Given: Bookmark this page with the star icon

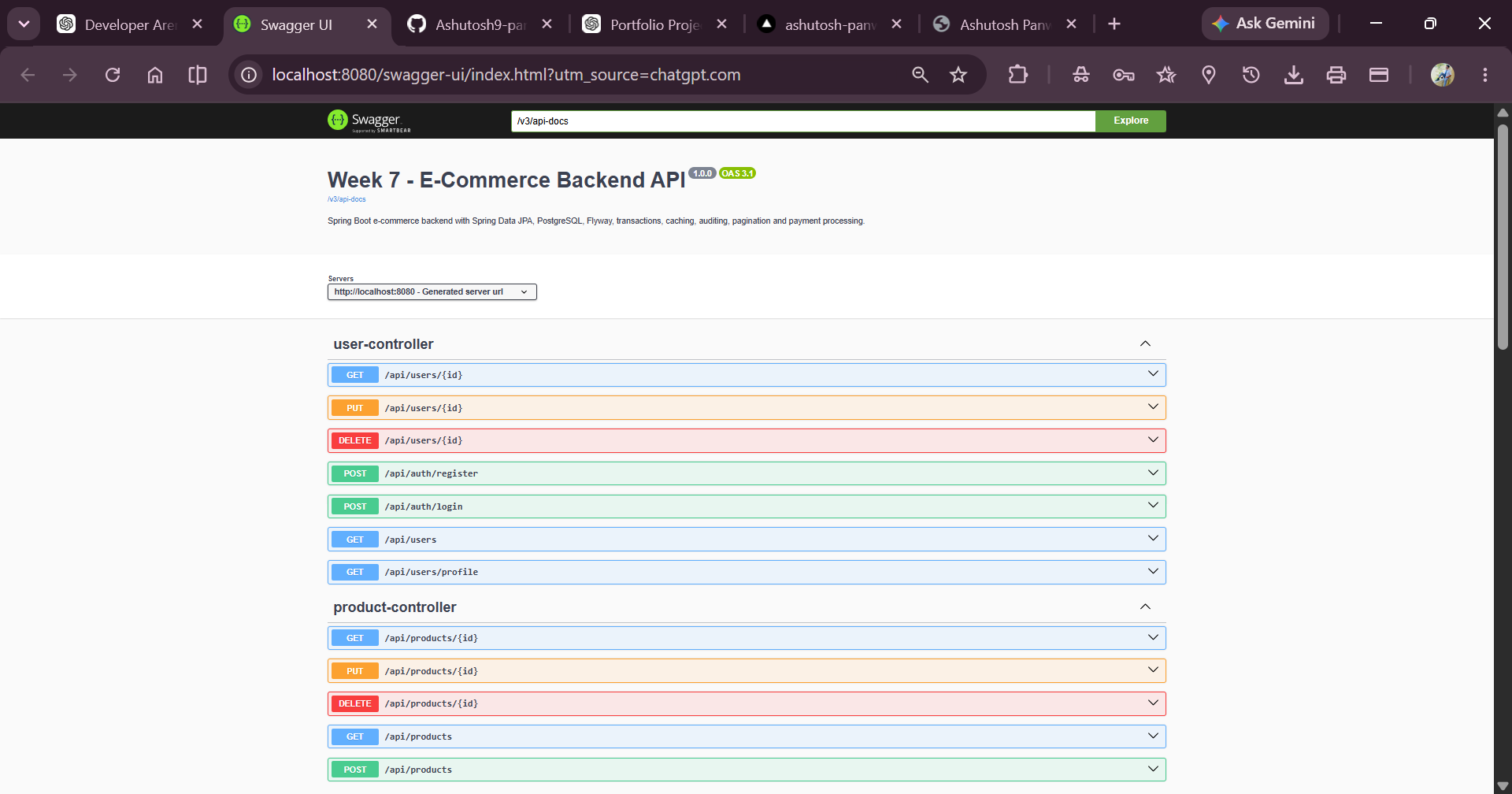Looking at the screenshot, I should (x=958, y=75).
